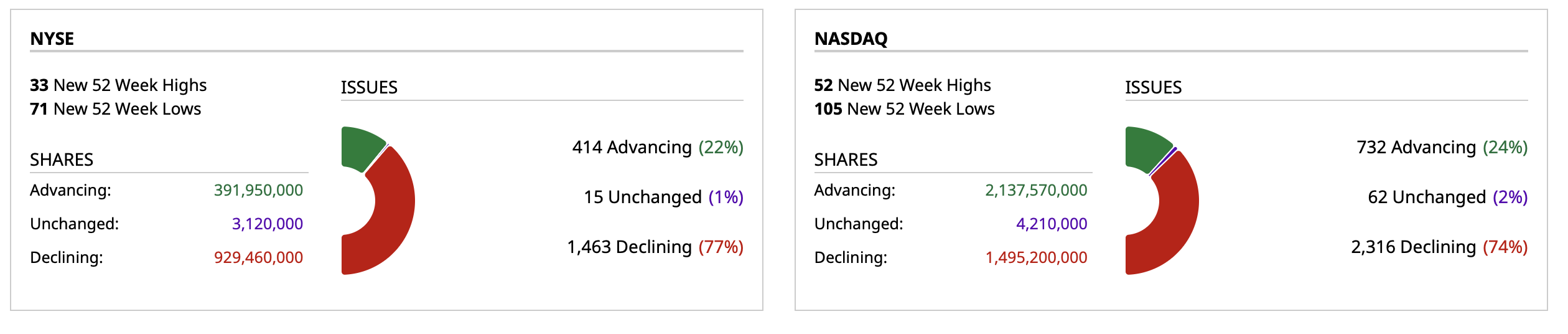Click NASDAQ declining shares value 1,495,200,000
This screenshot has height=334, width=1568.
point(1036,257)
